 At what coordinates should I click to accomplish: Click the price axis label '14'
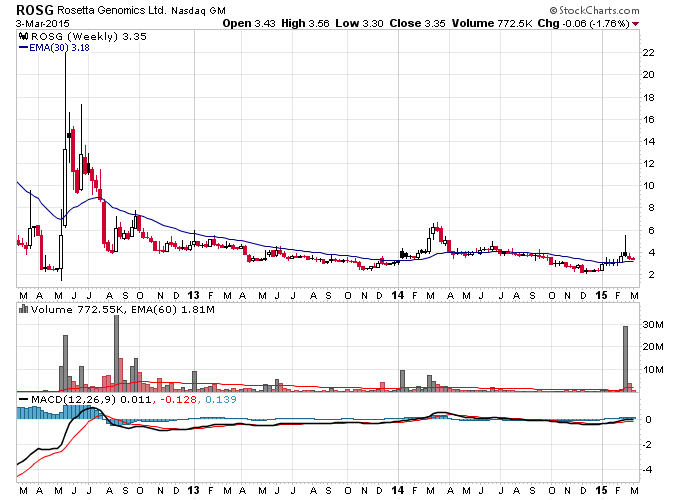[x=648, y=141]
